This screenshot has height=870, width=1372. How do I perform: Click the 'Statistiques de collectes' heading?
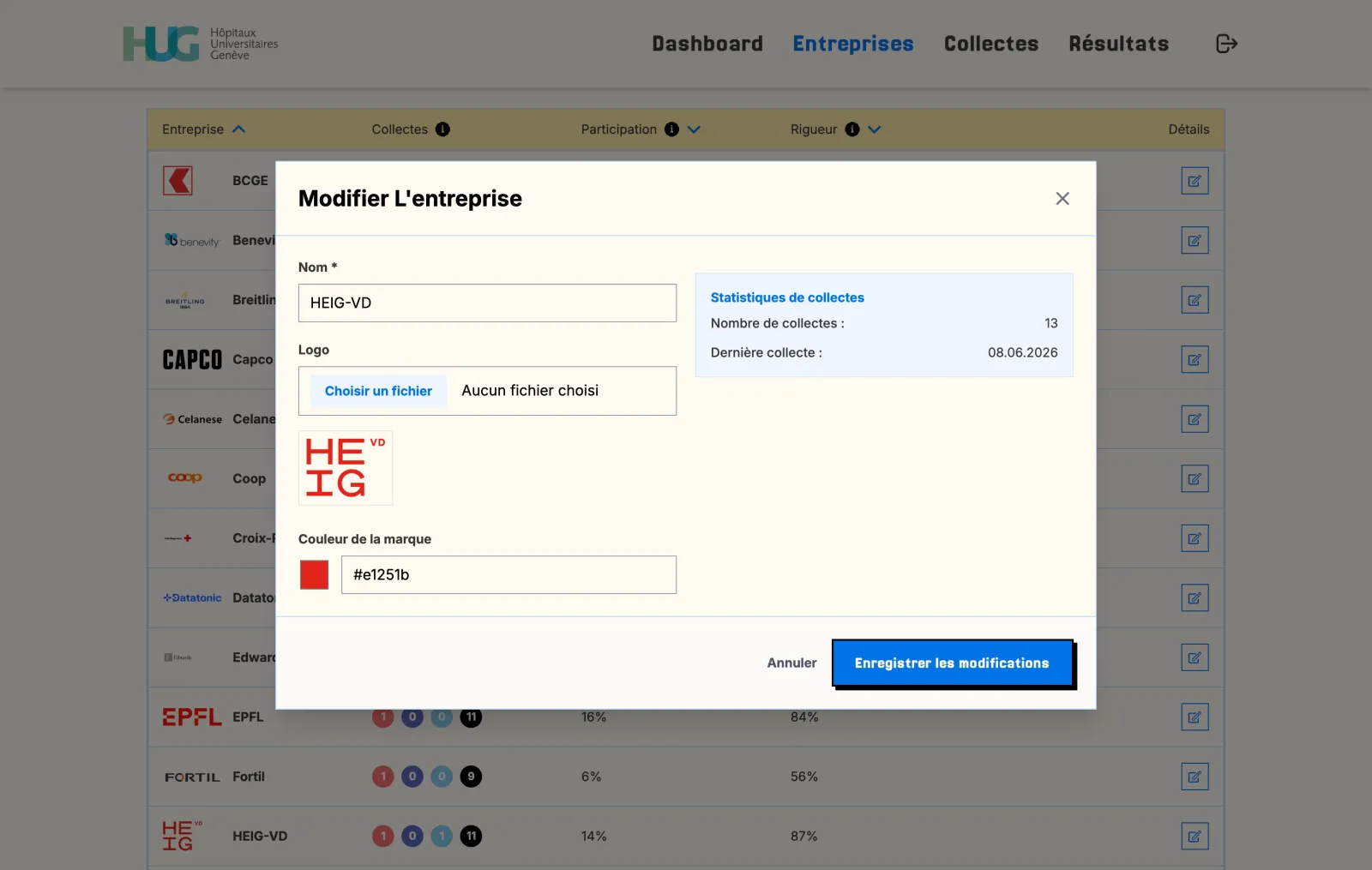pyautogui.click(x=787, y=297)
